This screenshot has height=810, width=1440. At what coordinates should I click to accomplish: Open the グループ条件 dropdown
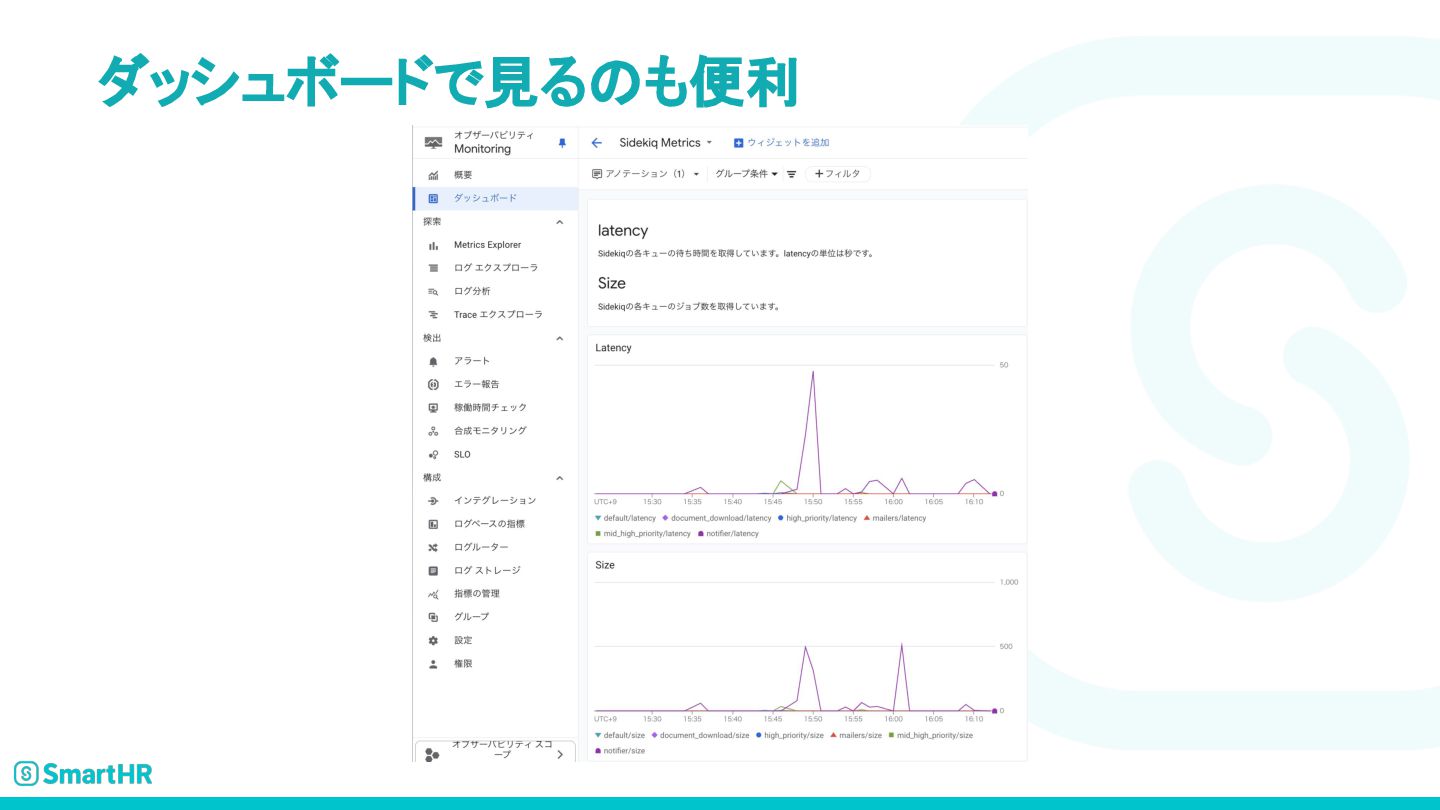(x=746, y=174)
